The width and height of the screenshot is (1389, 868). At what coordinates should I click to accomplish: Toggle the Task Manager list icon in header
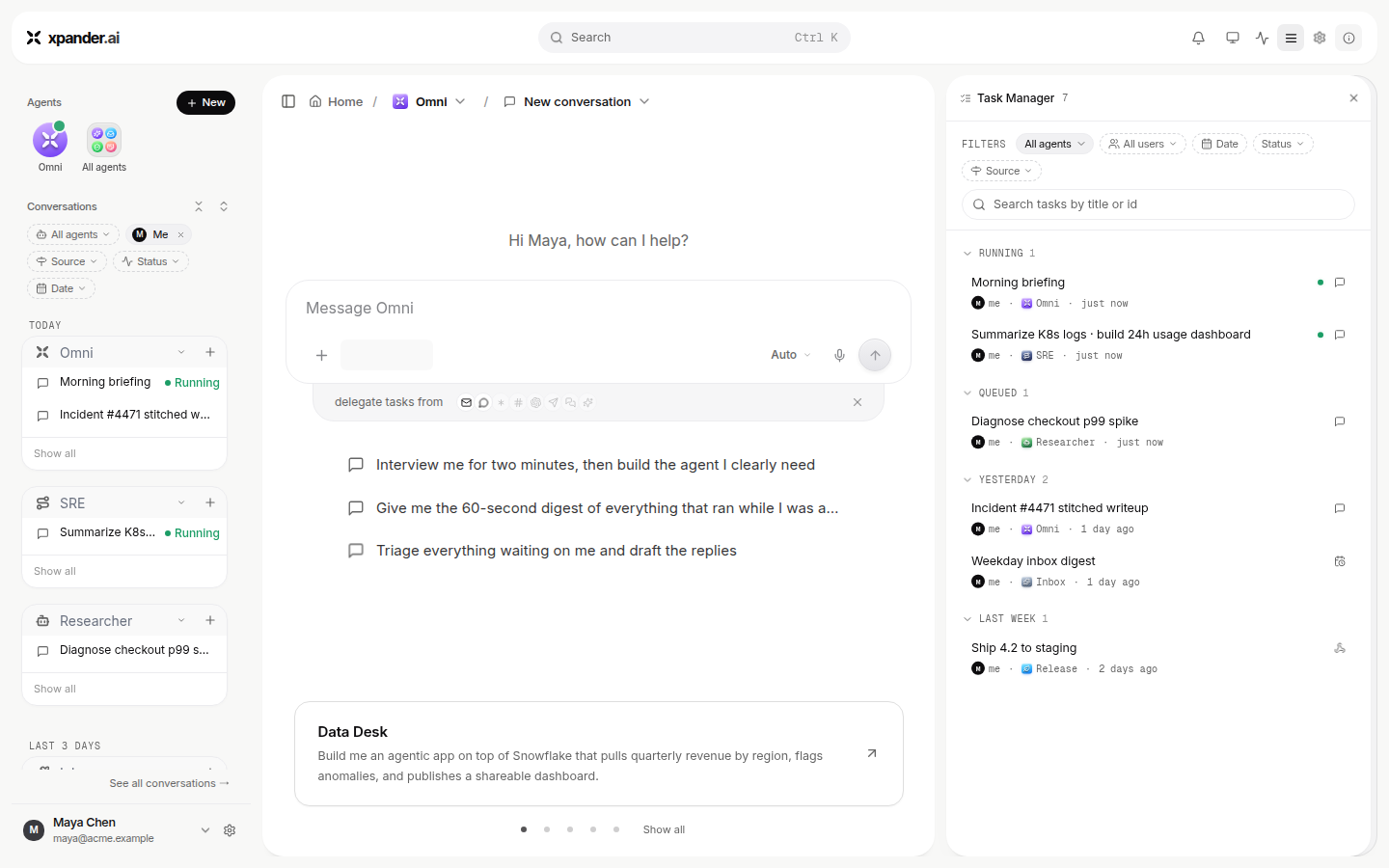(1291, 38)
